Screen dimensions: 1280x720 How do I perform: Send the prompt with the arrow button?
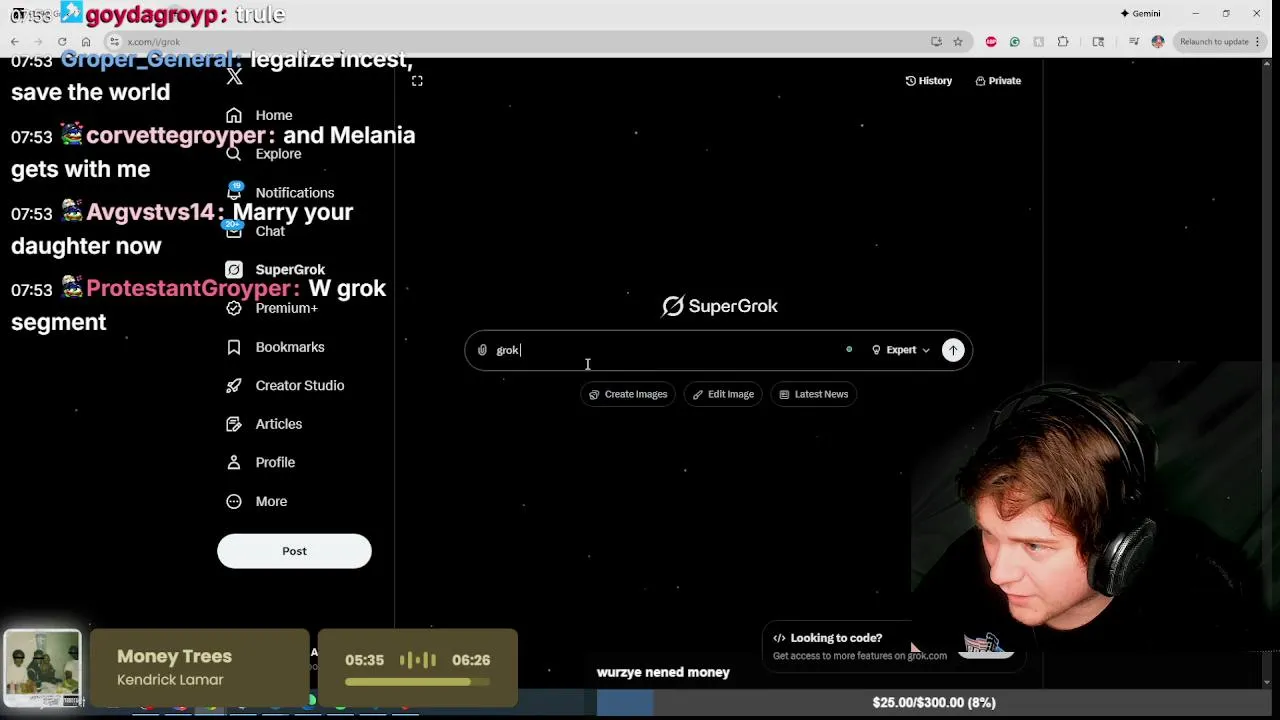pyautogui.click(x=953, y=350)
